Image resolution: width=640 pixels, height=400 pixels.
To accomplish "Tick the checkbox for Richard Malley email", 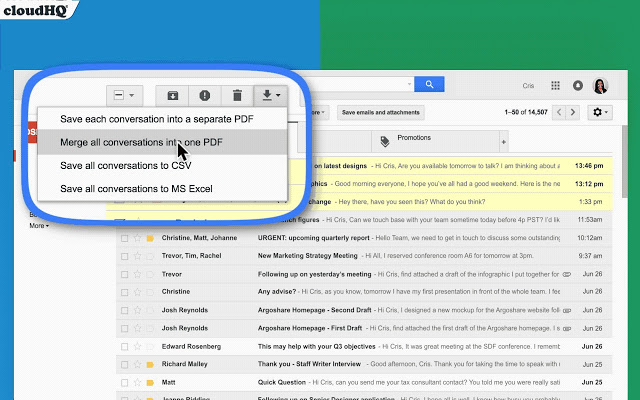I will coord(124,364).
